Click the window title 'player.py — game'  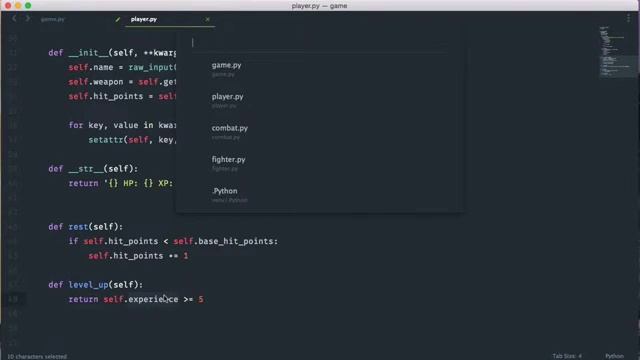tap(319, 6)
